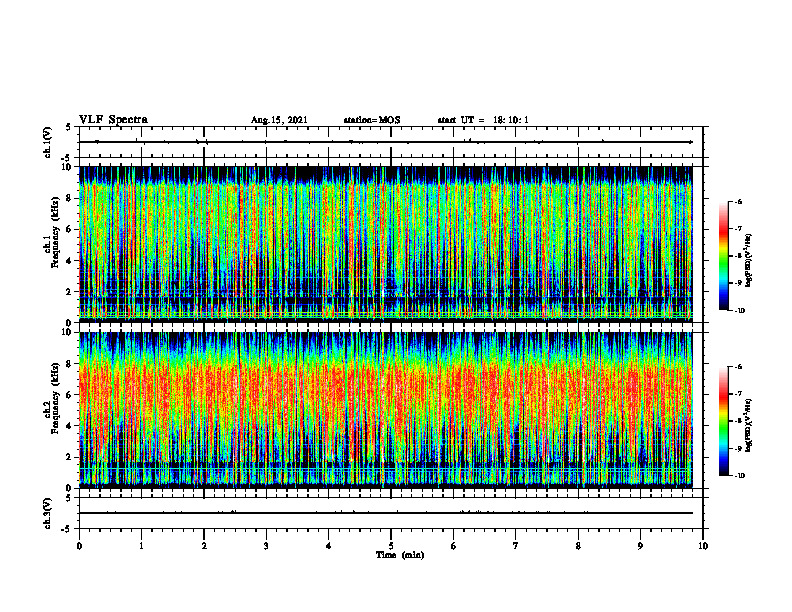This screenshot has height=612, width=792.
Task: Click inside the ch.2 spectrogram panel
Action: pyautogui.click(x=386, y=410)
